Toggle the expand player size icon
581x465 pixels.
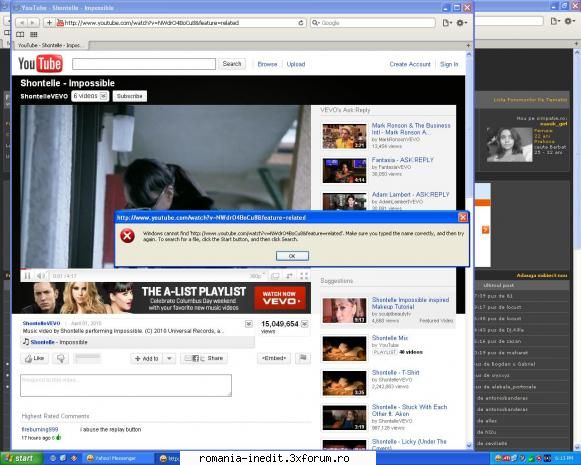(289, 276)
